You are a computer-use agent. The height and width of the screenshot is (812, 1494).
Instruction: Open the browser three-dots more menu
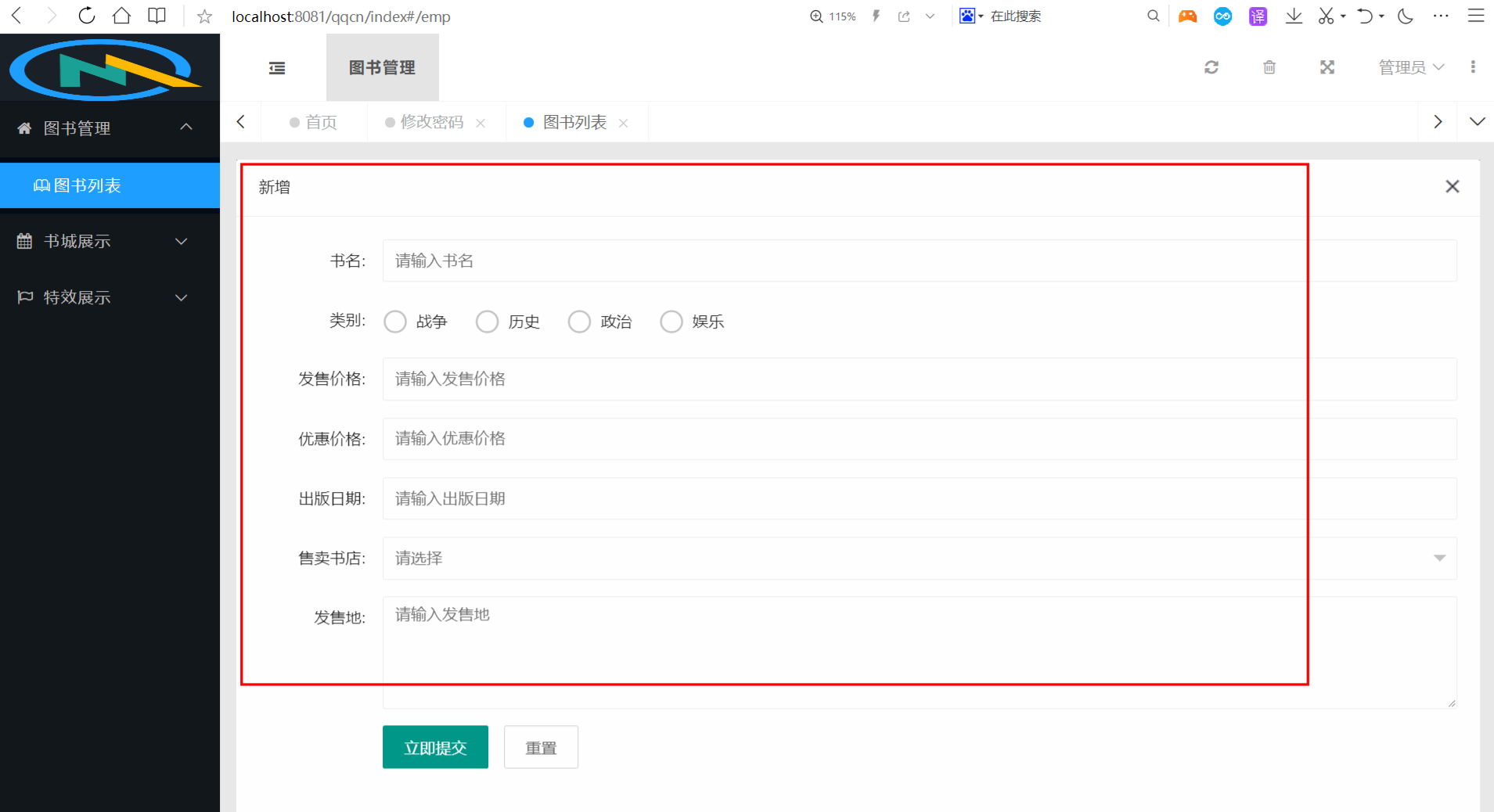[1441, 16]
